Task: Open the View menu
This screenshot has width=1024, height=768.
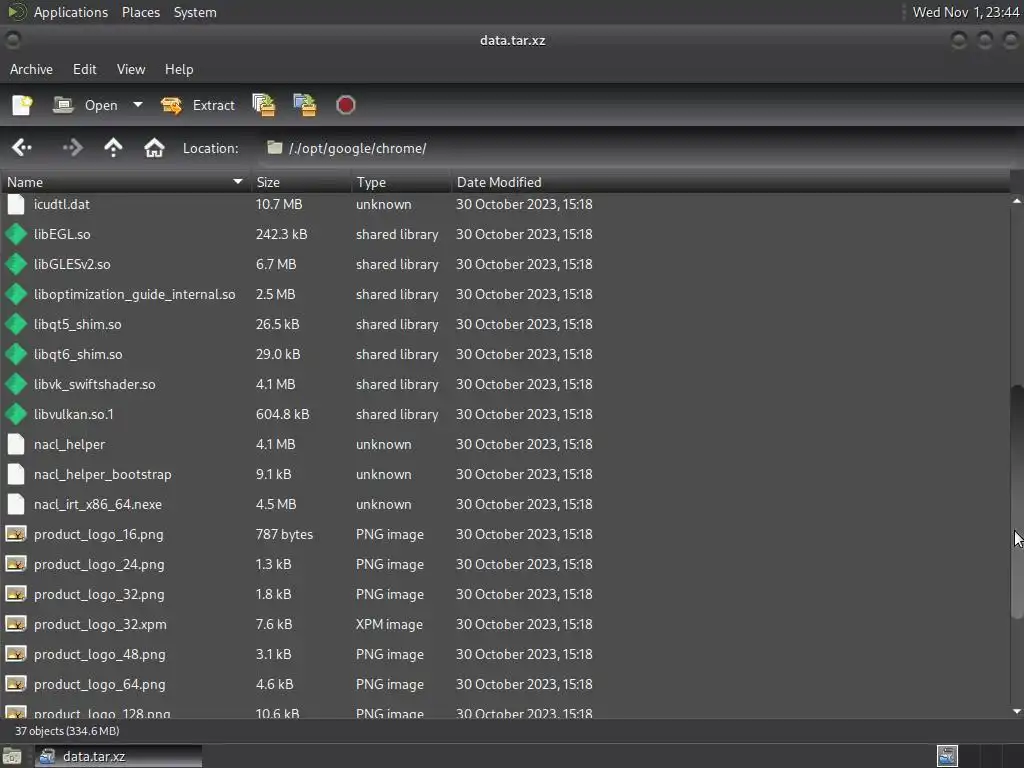Action: coord(131,69)
